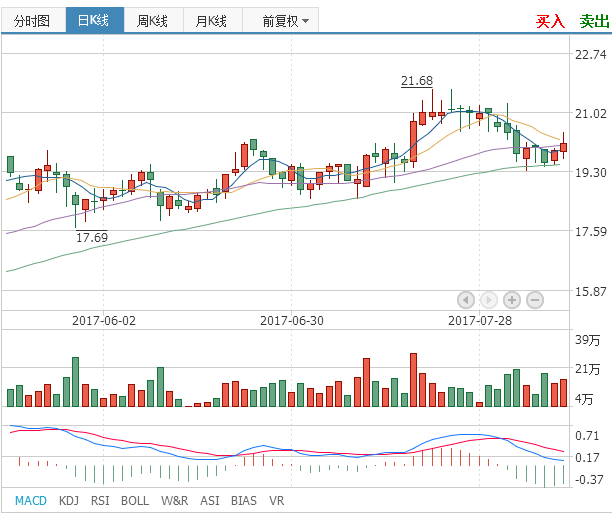Image resolution: width=612 pixels, height=516 pixels.
Task: Click the scroll right arrow icon
Action: (488, 299)
